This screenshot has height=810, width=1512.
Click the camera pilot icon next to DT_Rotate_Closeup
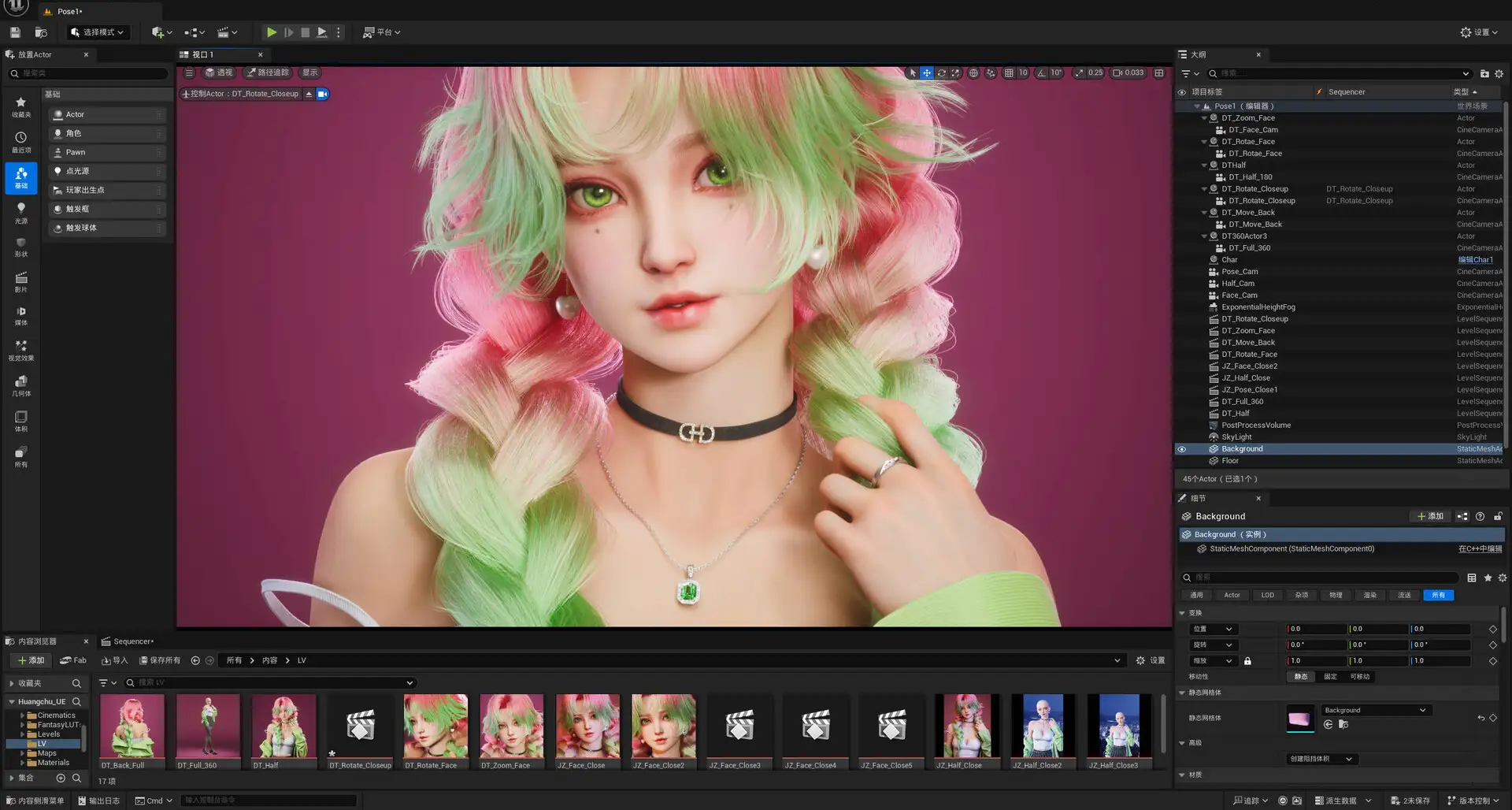(x=322, y=94)
